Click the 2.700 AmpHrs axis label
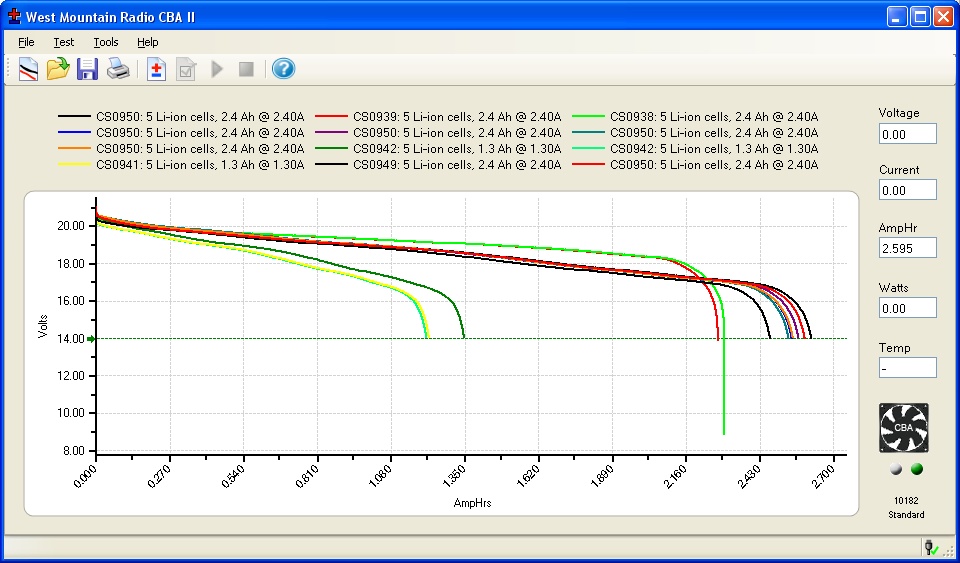960x563 pixels. coord(823,474)
